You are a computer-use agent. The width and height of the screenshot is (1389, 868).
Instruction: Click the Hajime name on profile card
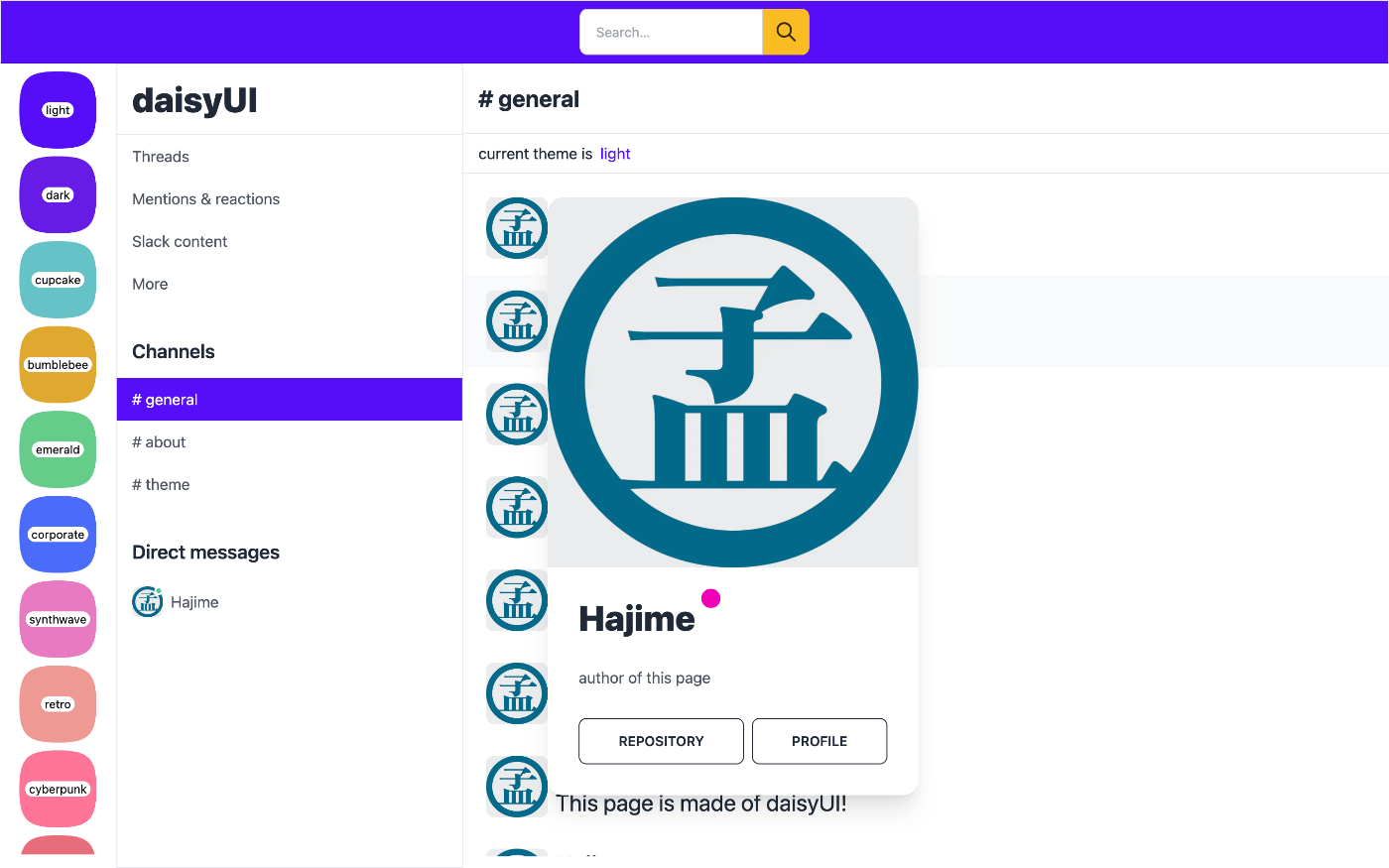(637, 619)
